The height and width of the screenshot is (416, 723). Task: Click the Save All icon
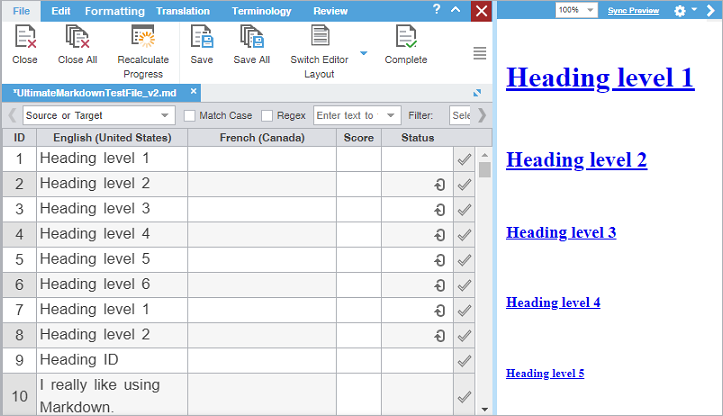click(251, 38)
